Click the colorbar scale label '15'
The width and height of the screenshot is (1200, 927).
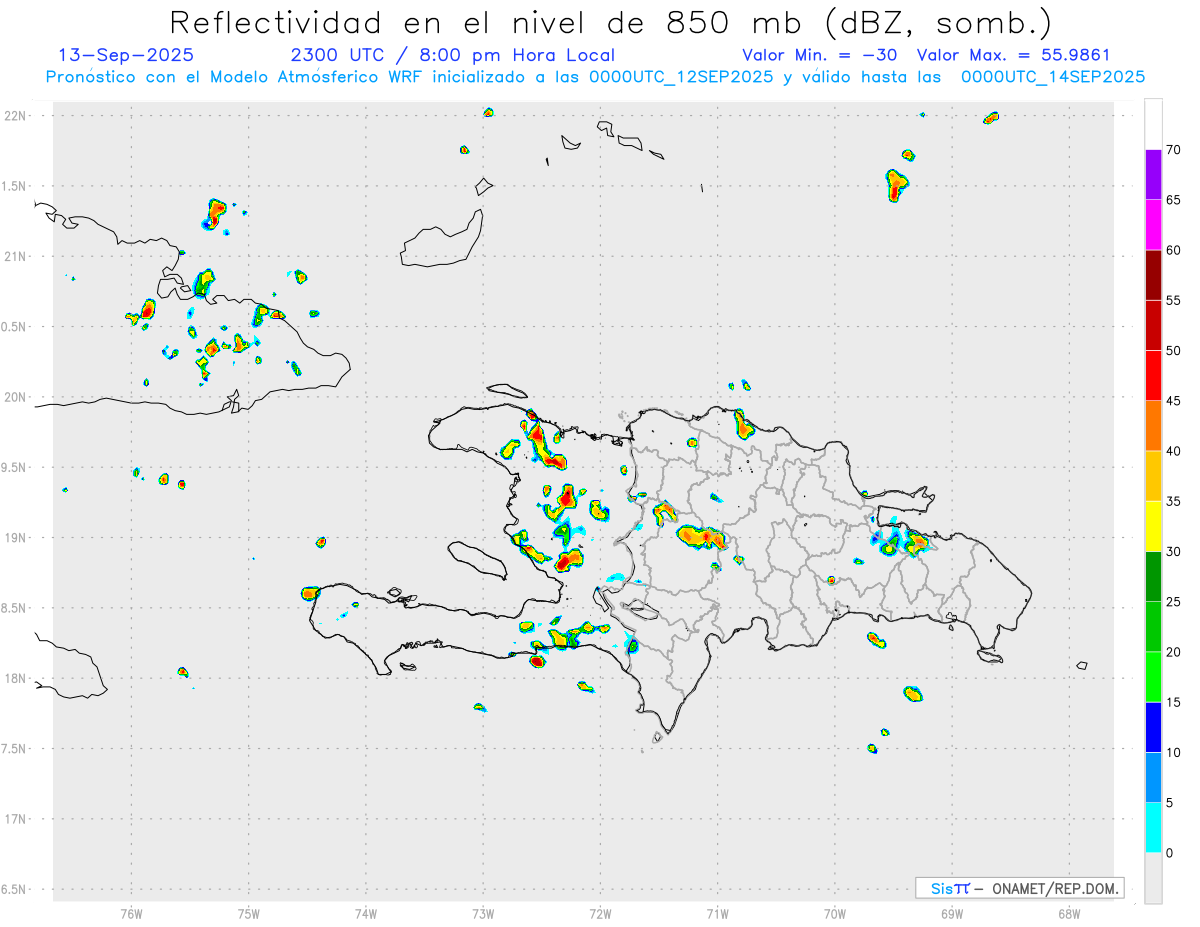coord(1173,702)
